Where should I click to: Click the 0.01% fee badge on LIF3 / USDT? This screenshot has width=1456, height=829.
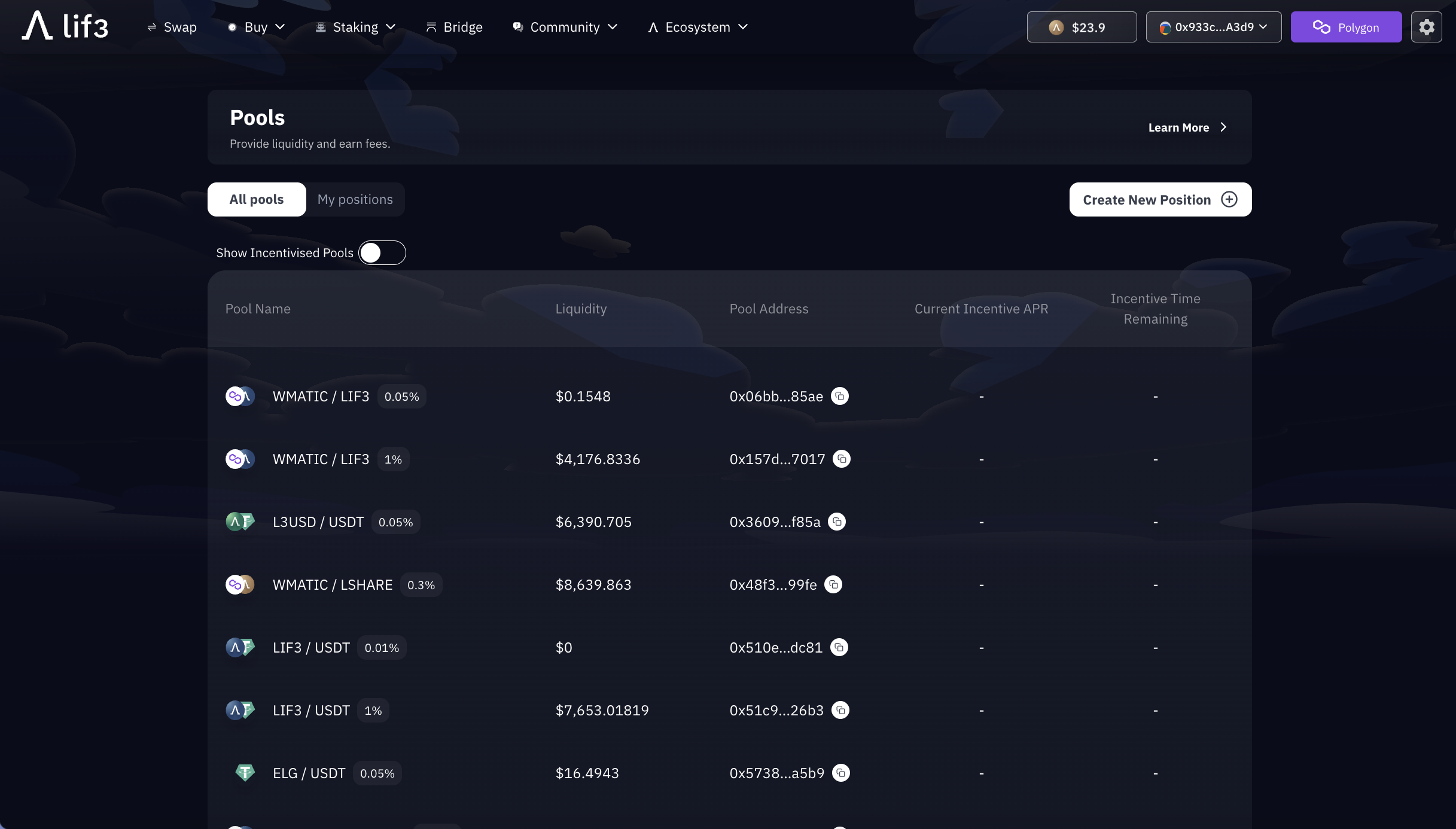[x=382, y=648]
